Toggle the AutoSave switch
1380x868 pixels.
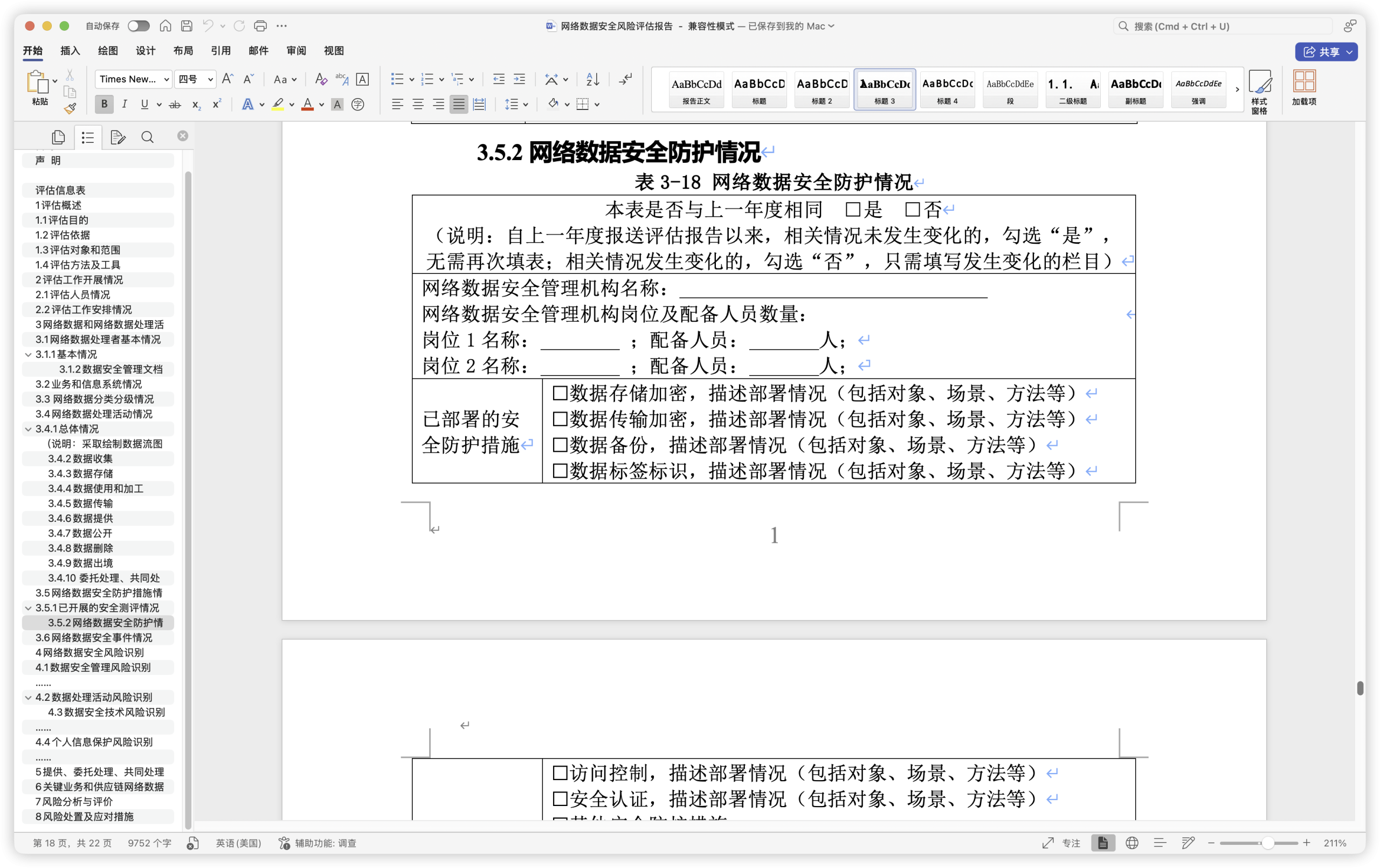tap(138, 26)
